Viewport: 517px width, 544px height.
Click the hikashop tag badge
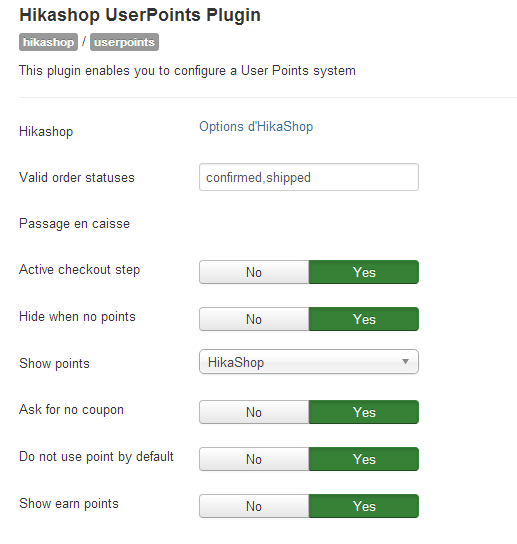coord(48,42)
